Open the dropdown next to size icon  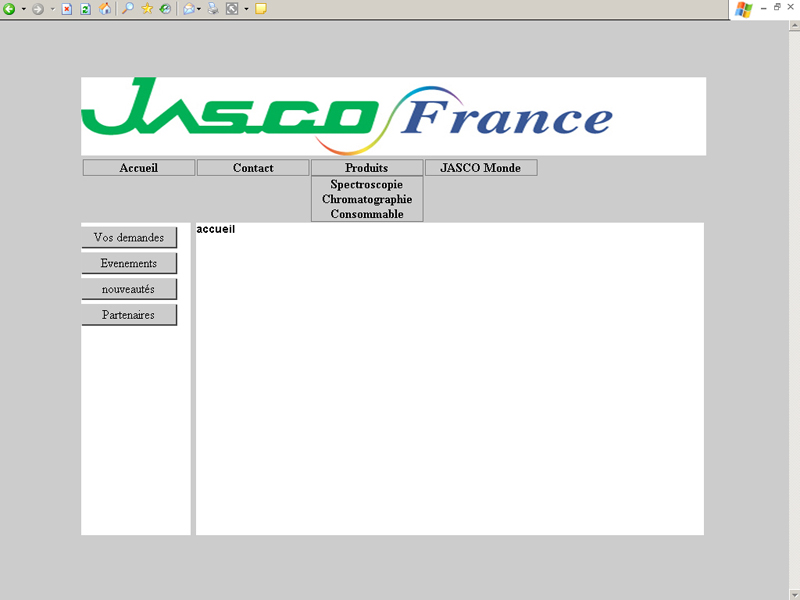tap(246, 9)
